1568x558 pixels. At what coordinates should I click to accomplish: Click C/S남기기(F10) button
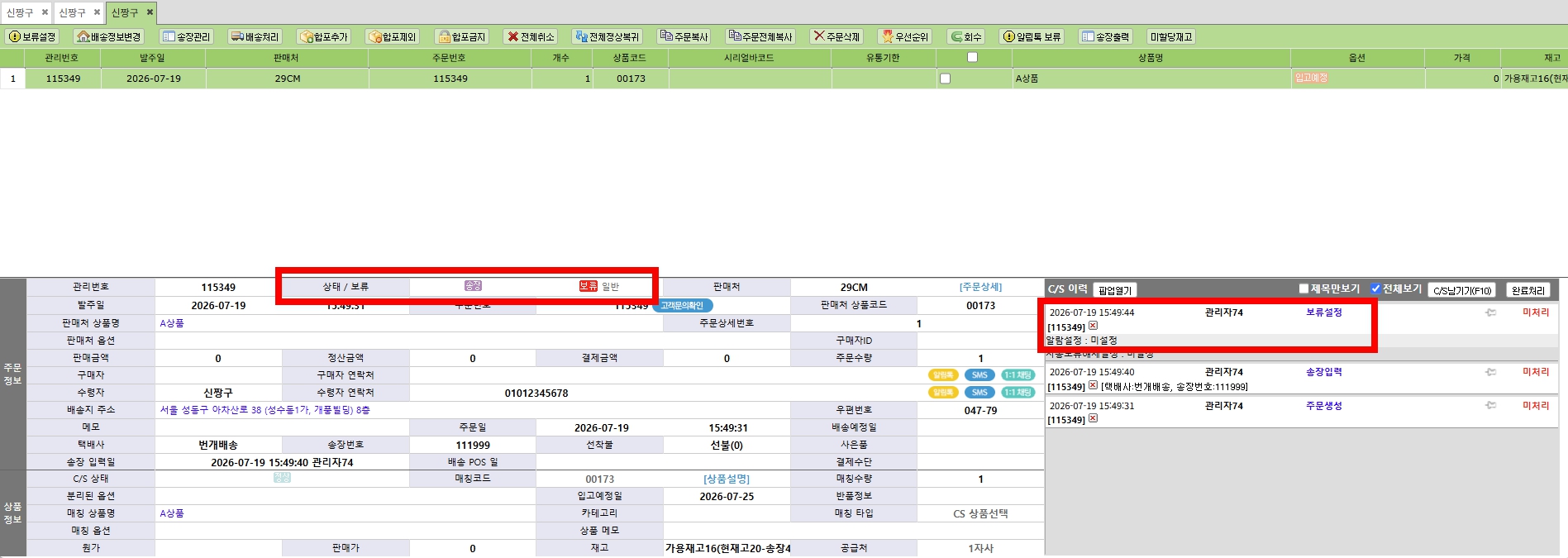tap(1462, 290)
